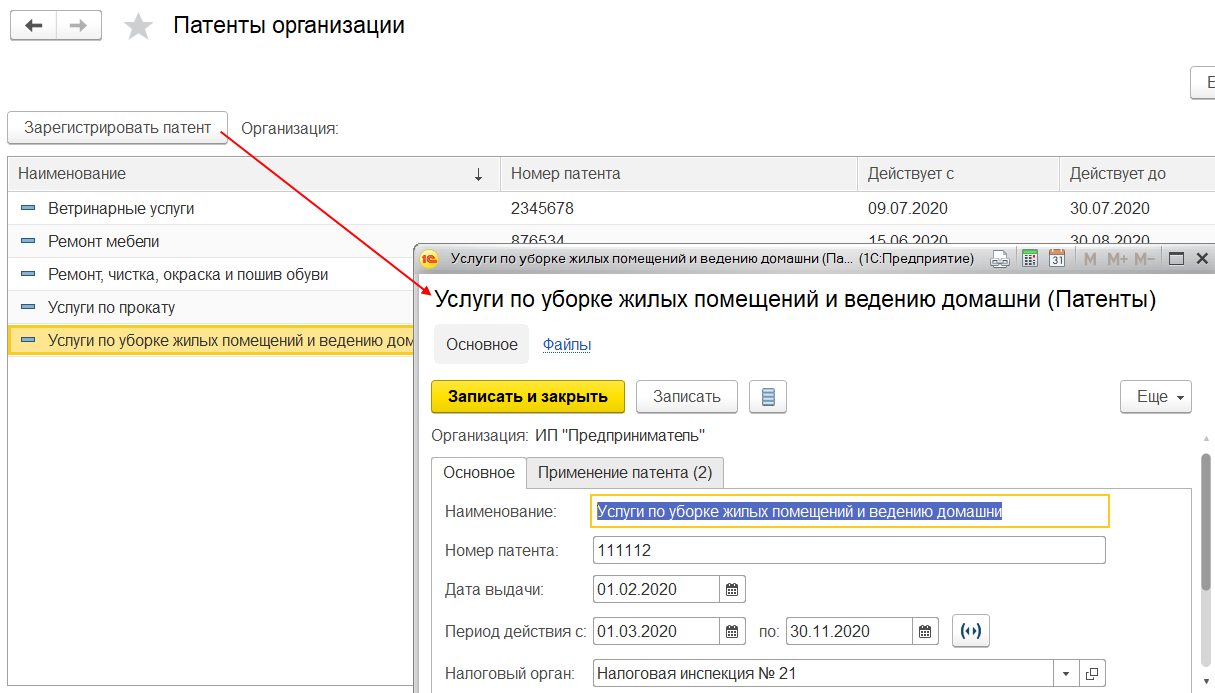Viewport: 1215px width, 693px height.
Task: Open the Еще menu in the dialog
Action: [1156, 397]
